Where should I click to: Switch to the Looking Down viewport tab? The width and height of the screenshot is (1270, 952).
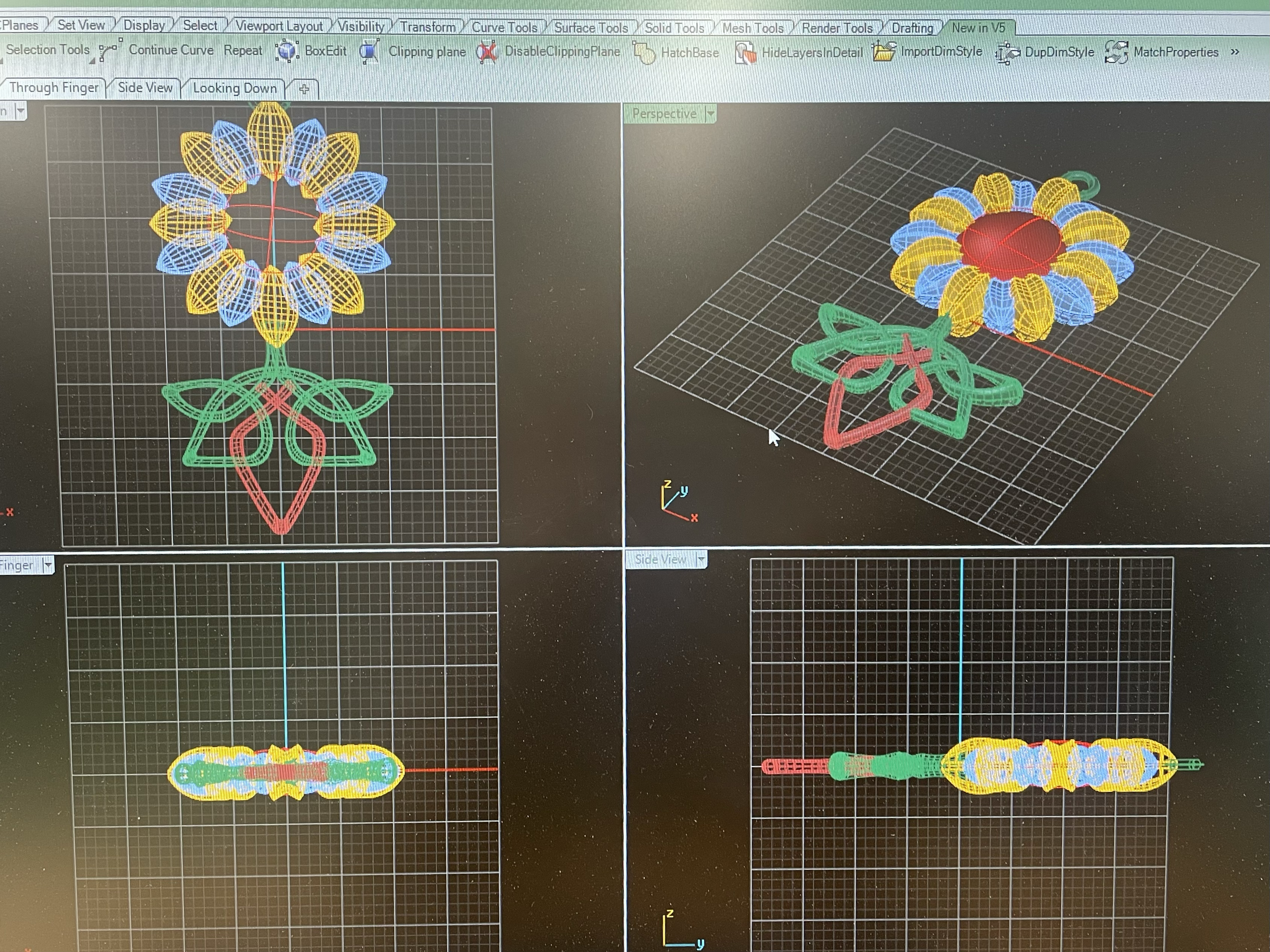point(234,88)
